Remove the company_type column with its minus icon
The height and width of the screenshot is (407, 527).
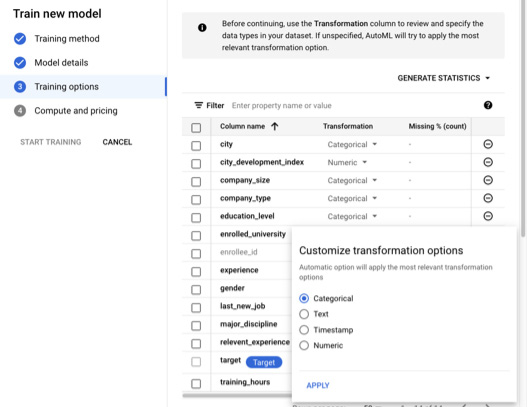click(x=488, y=198)
